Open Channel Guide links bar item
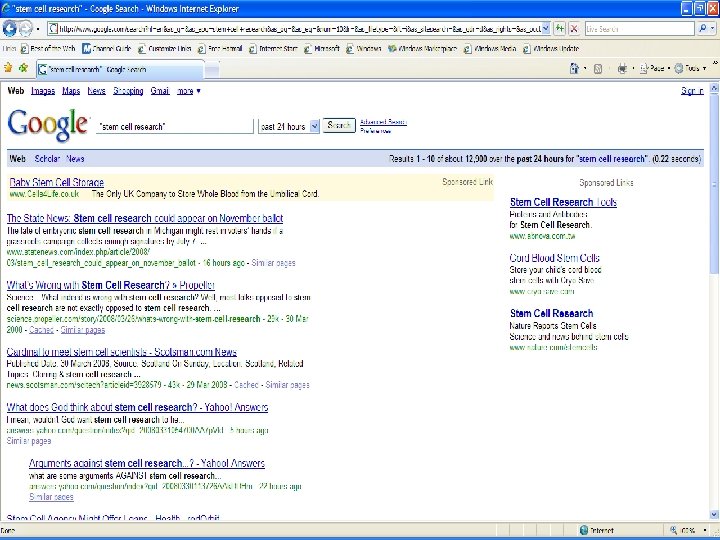 point(107,48)
